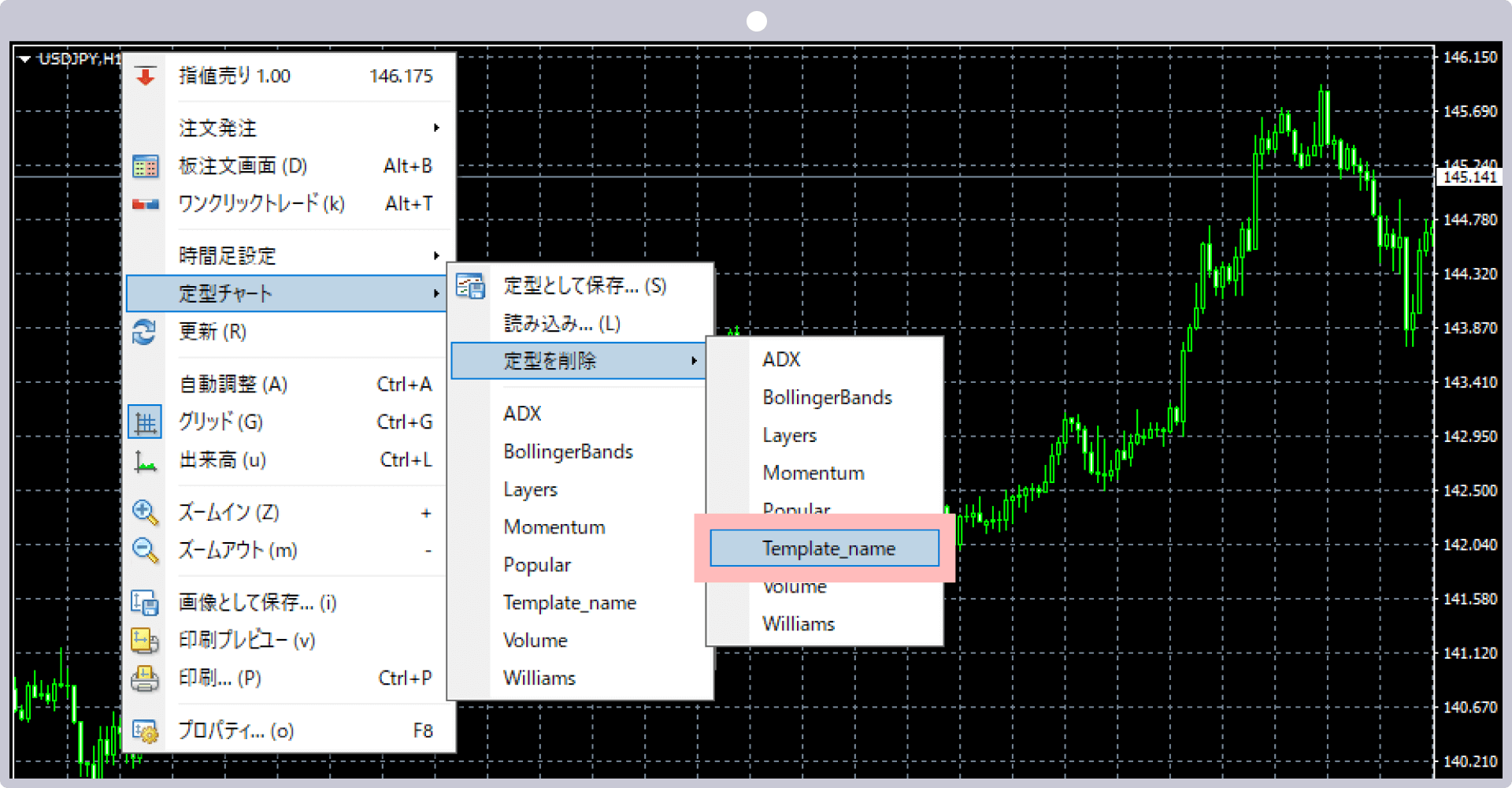Click the save as image icon

145,603
